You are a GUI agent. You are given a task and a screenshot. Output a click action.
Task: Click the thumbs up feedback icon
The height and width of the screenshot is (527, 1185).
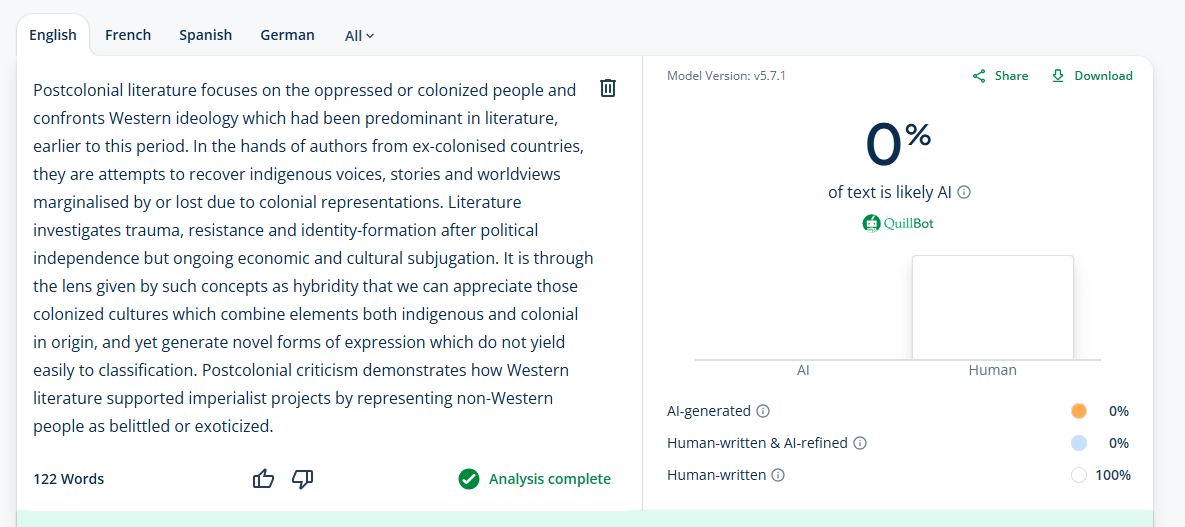point(264,479)
